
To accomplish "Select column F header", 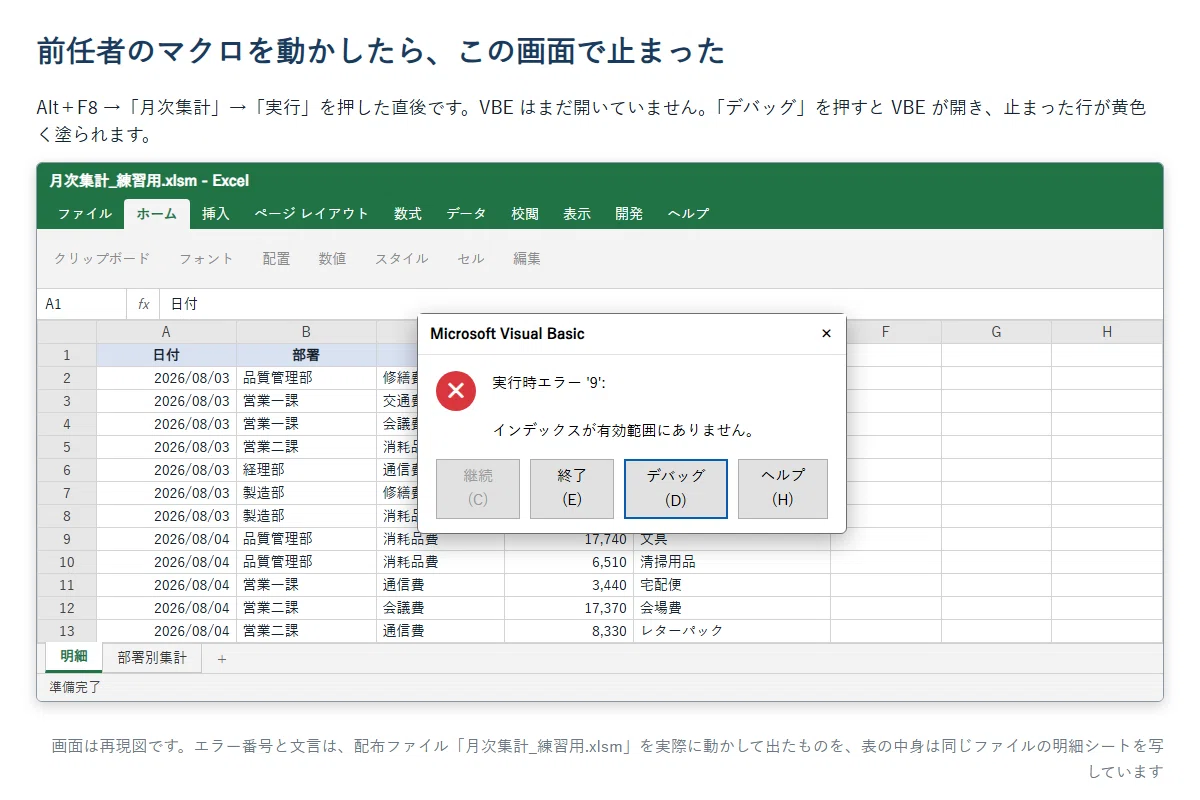I will tap(886, 332).
